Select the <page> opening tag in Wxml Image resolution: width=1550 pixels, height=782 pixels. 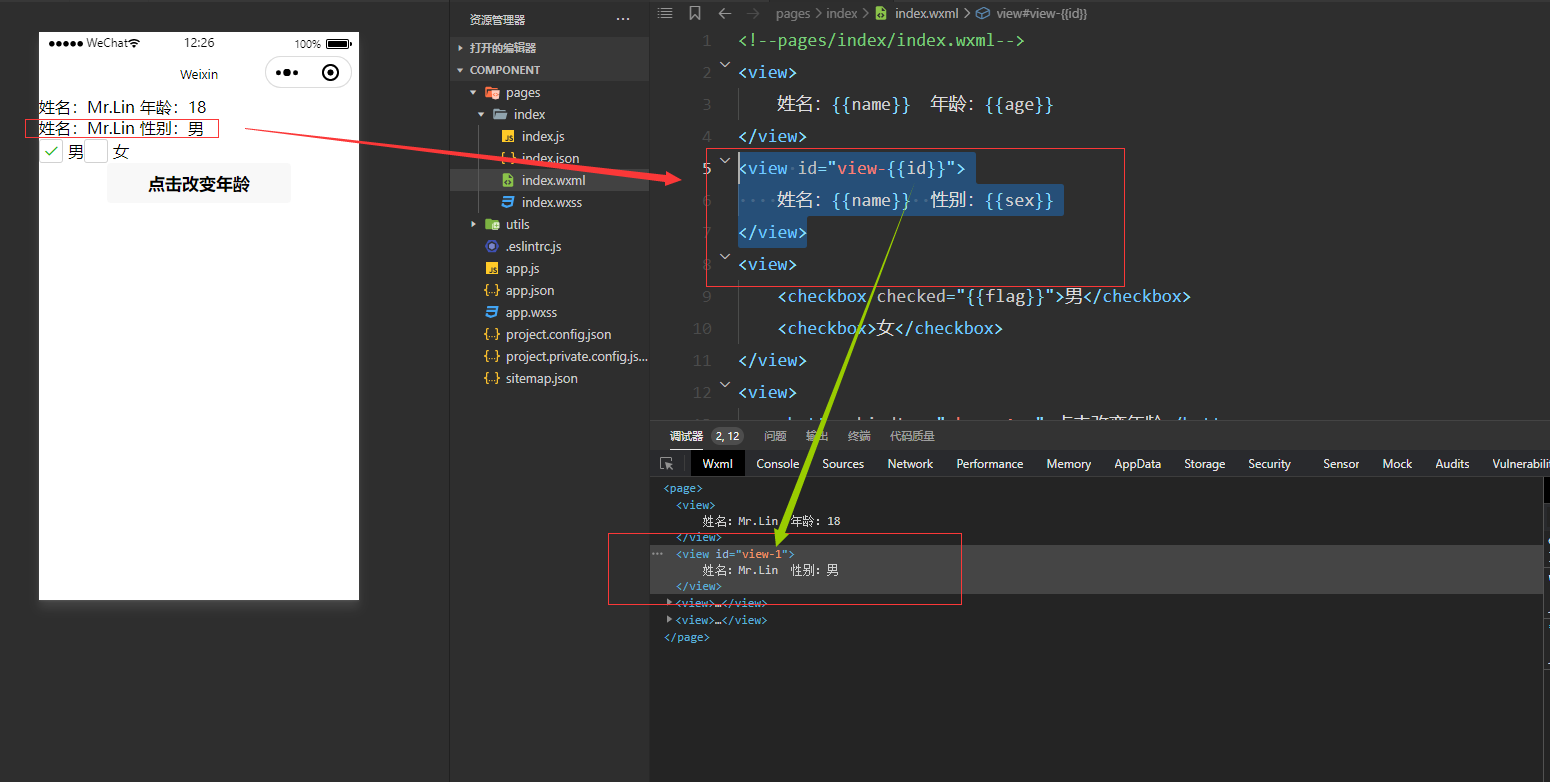683,488
